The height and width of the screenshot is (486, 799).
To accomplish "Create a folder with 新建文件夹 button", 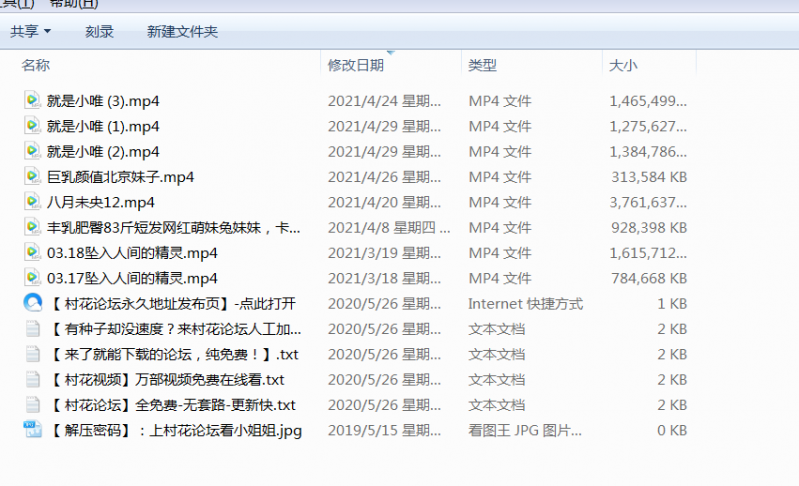I will (182, 32).
